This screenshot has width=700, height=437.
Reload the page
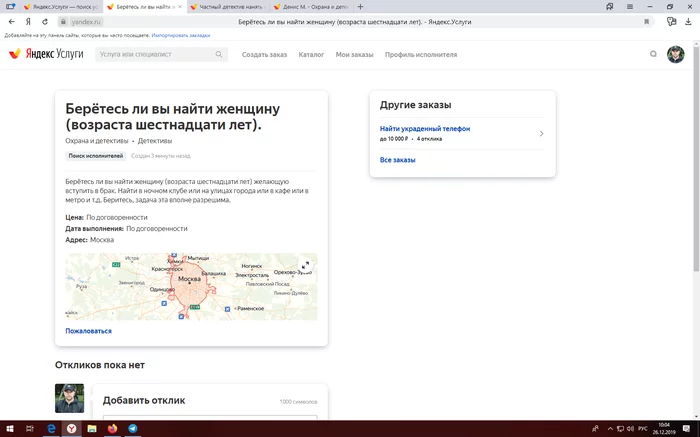pos(45,21)
